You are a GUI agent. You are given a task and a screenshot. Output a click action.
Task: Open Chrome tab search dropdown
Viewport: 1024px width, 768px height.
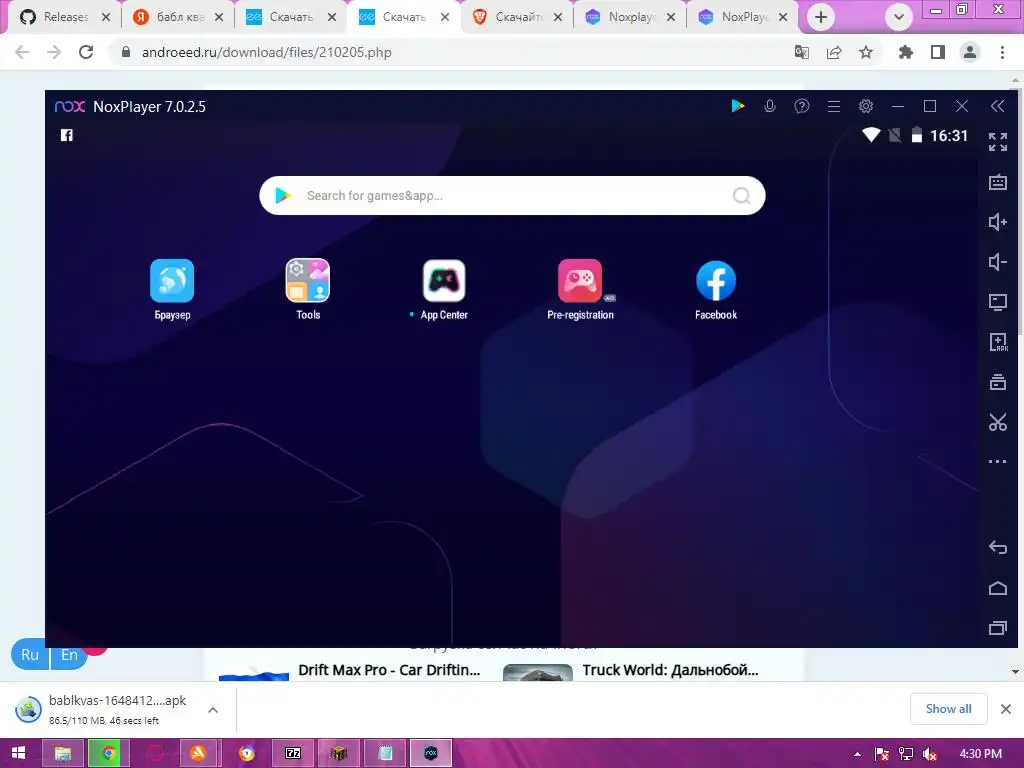point(899,17)
